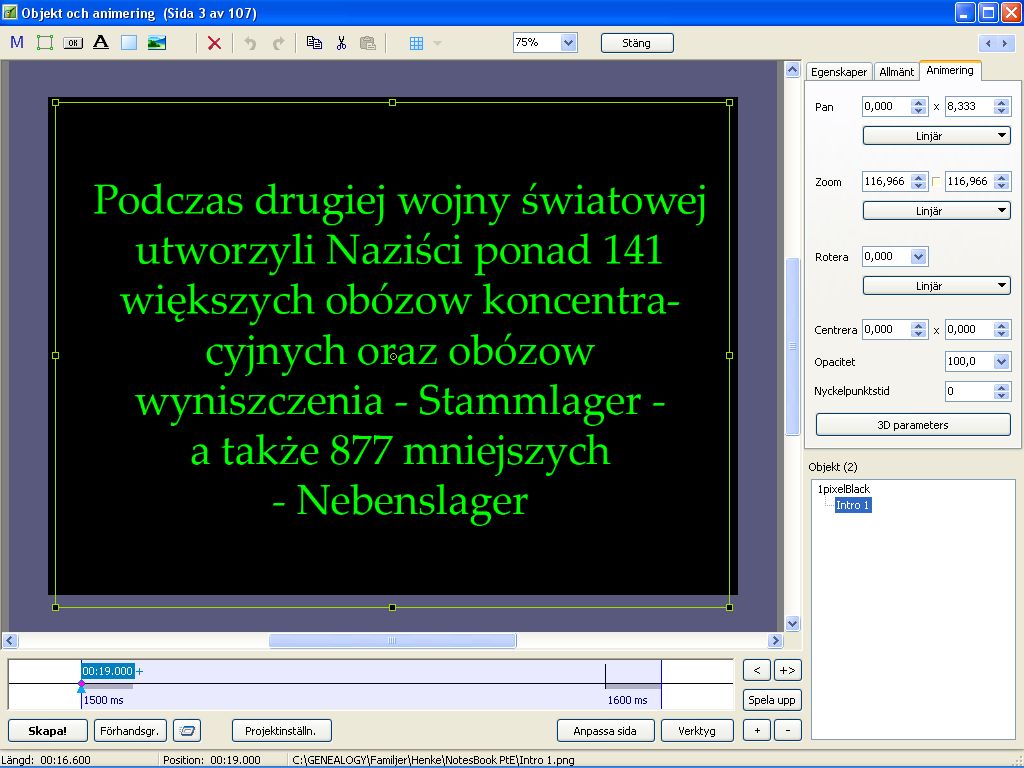The width and height of the screenshot is (1024, 768).
Task: Edit the Zoom X value 116,966
Action: point(886,182)
